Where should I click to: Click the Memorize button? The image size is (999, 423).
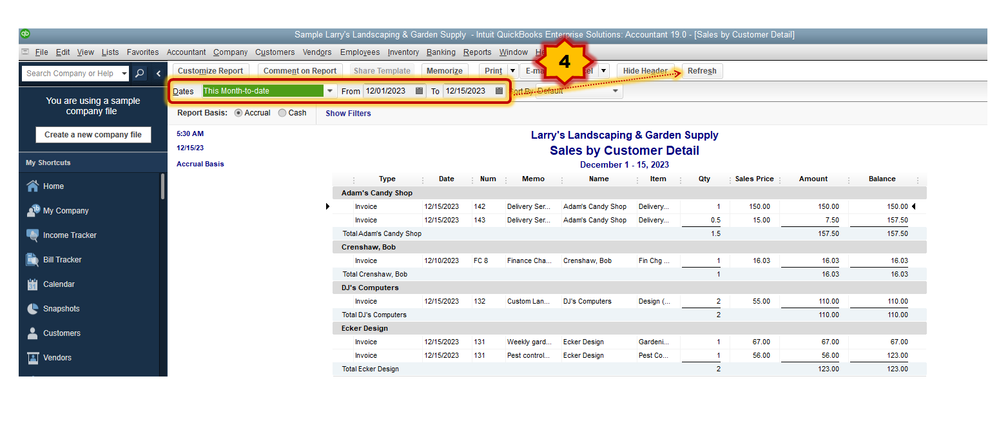(x=445, y=71)
